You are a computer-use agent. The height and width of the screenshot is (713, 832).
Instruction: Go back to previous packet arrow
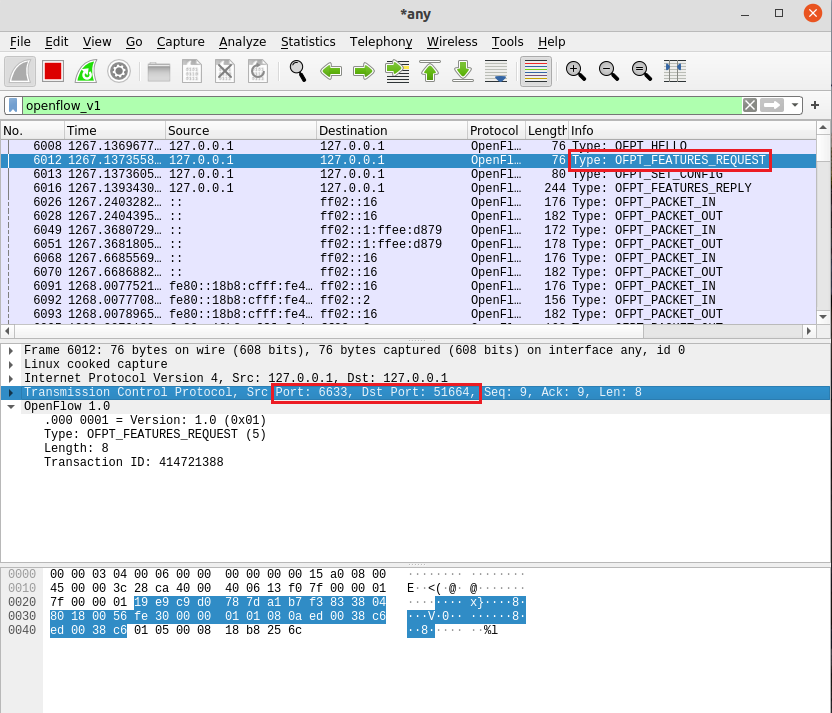[331, 71]
